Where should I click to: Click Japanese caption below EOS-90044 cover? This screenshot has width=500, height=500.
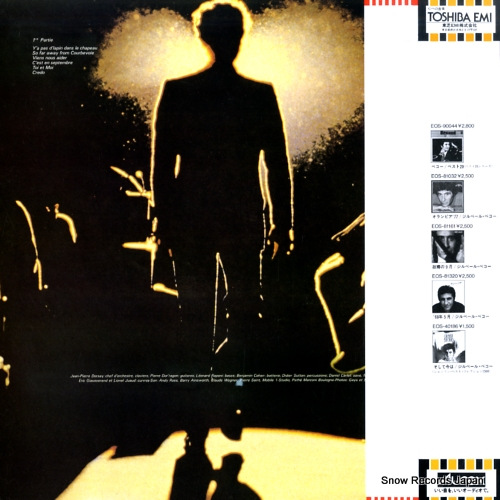click(462, 166)
